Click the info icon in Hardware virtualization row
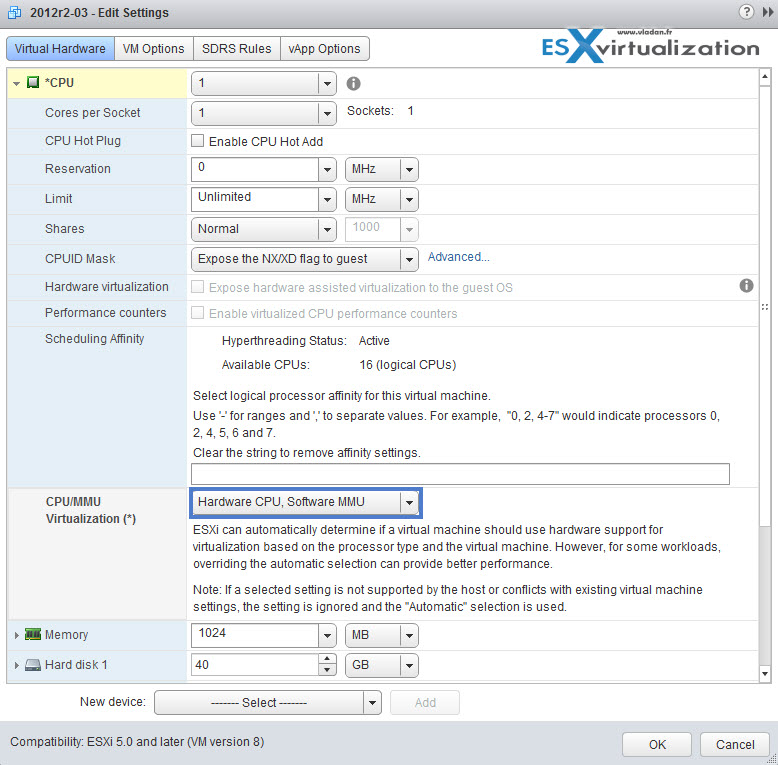 [746, 285]
